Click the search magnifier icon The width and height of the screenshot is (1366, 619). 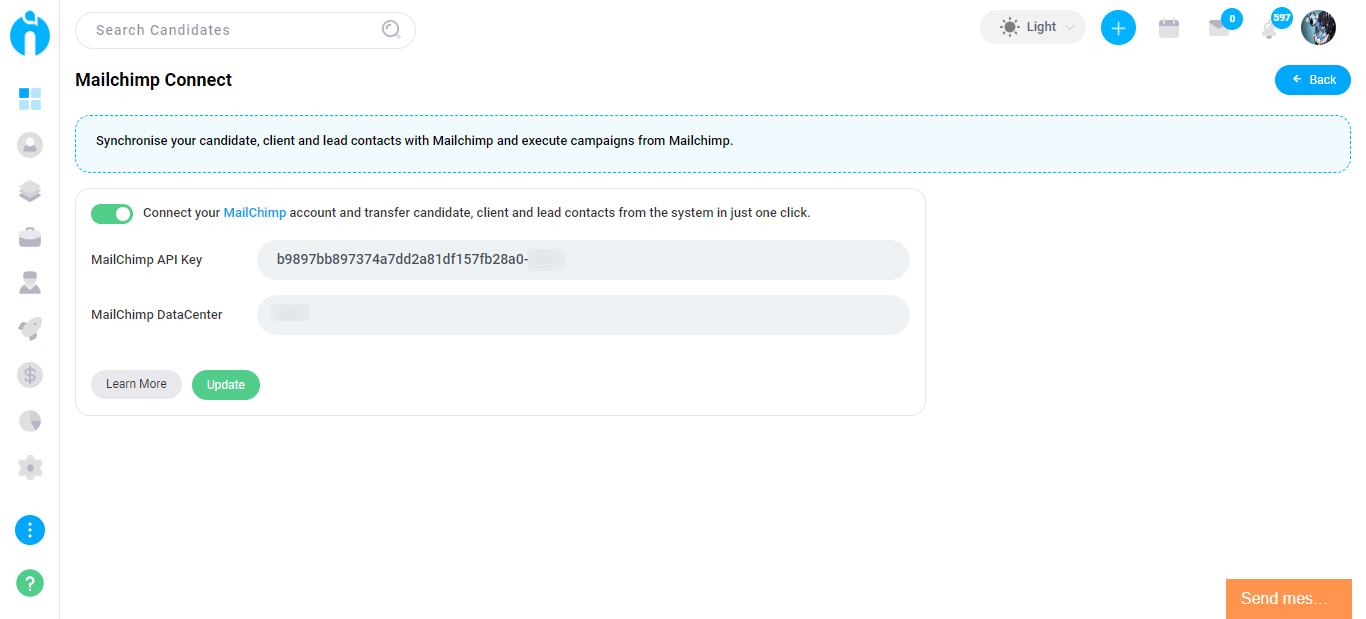click(391, 30)
